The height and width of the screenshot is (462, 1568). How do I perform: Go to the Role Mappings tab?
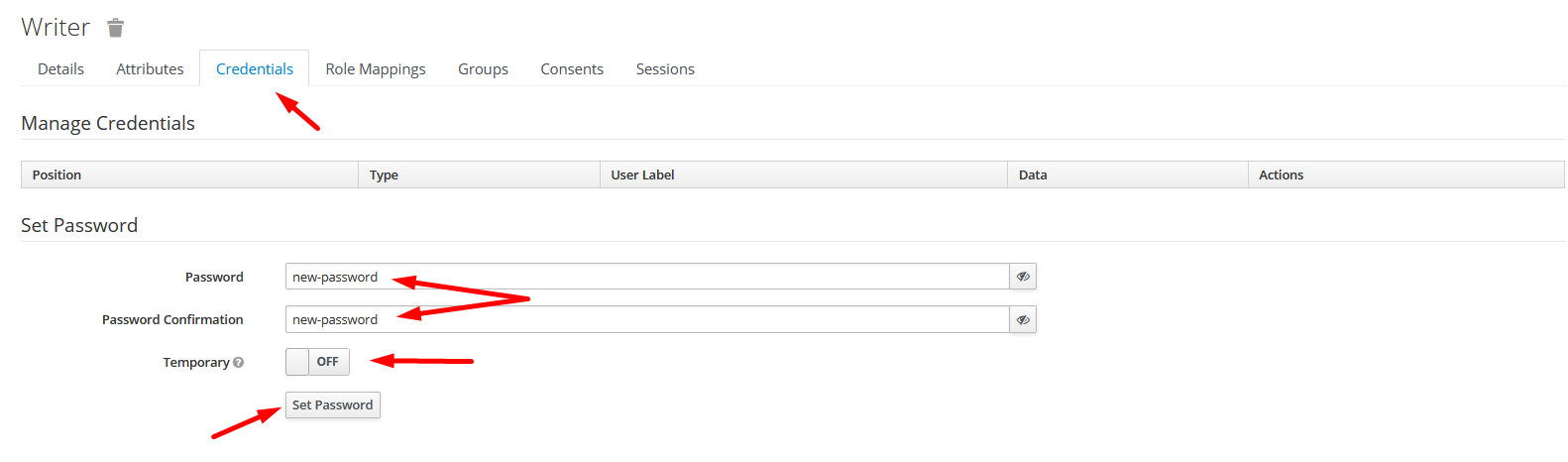click(376, 69)
